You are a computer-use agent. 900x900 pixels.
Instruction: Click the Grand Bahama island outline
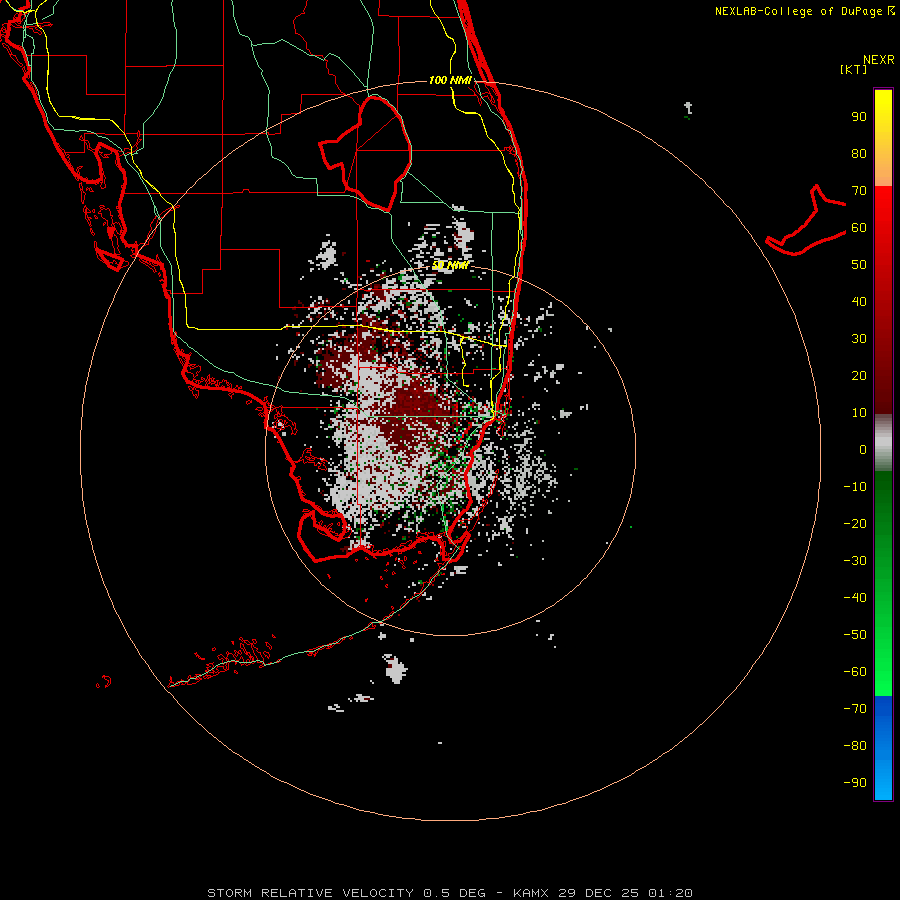(806, 221)
